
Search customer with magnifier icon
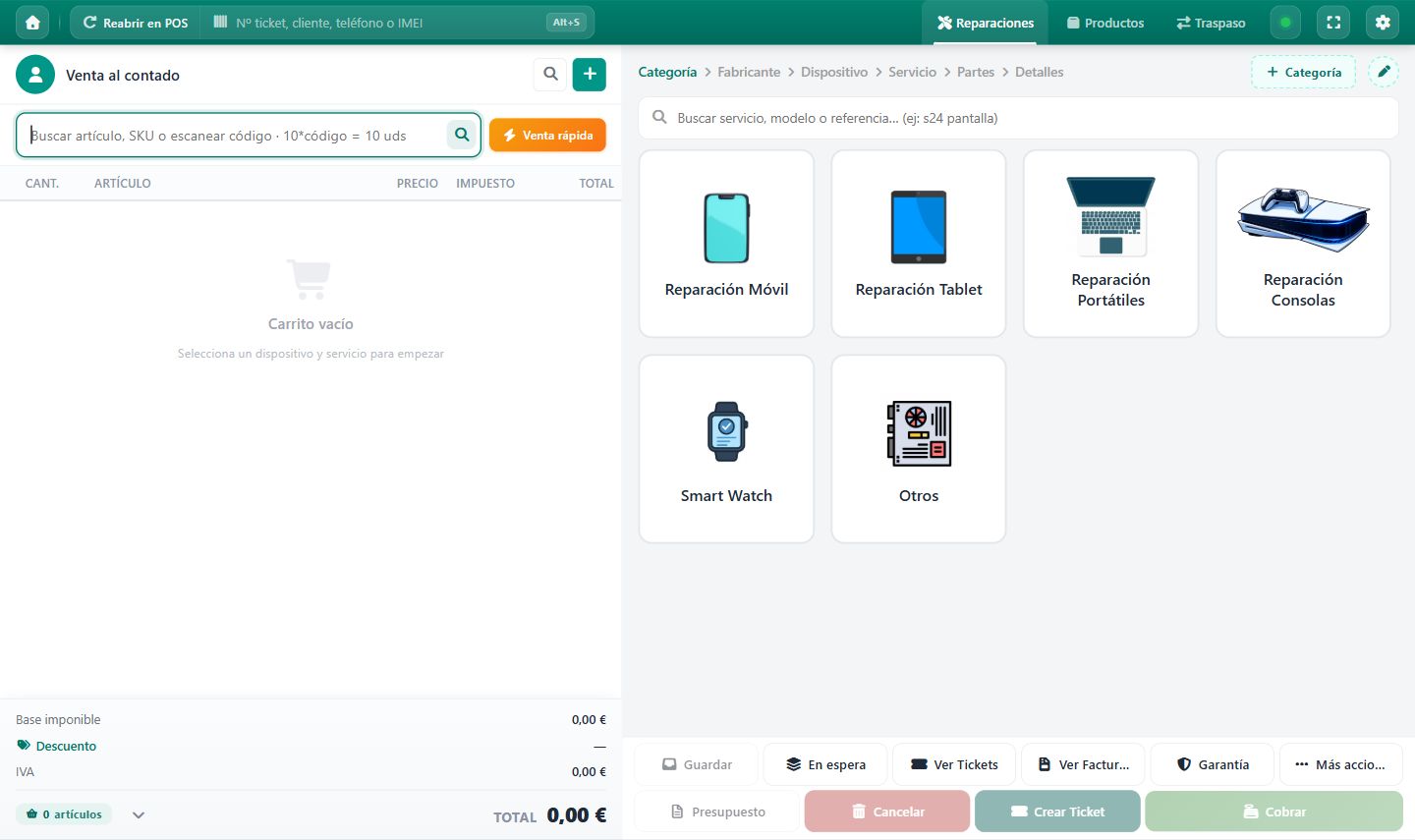550,74
